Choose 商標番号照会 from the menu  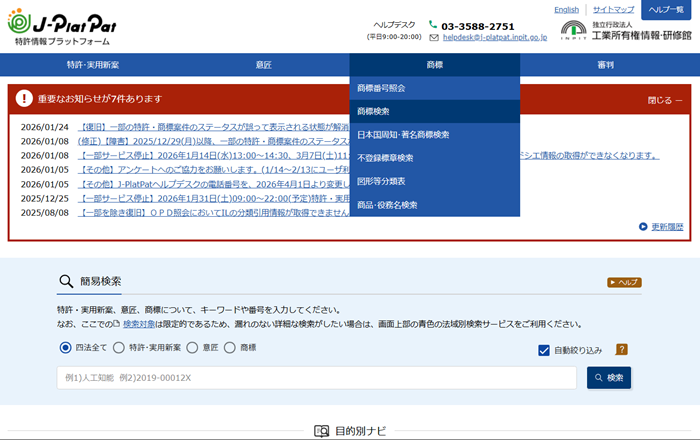435,88
